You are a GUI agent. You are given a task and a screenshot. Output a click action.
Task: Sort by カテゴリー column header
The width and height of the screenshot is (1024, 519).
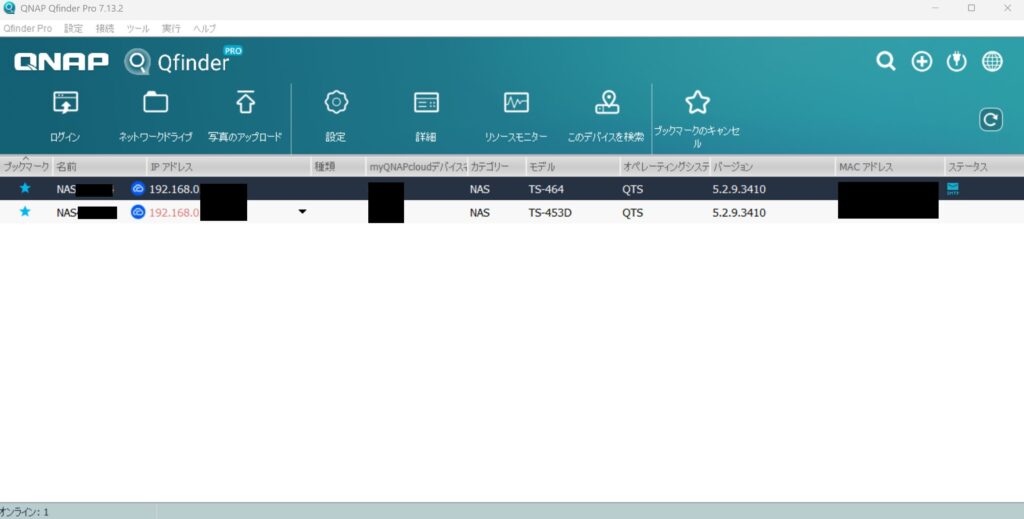[496, 166]
